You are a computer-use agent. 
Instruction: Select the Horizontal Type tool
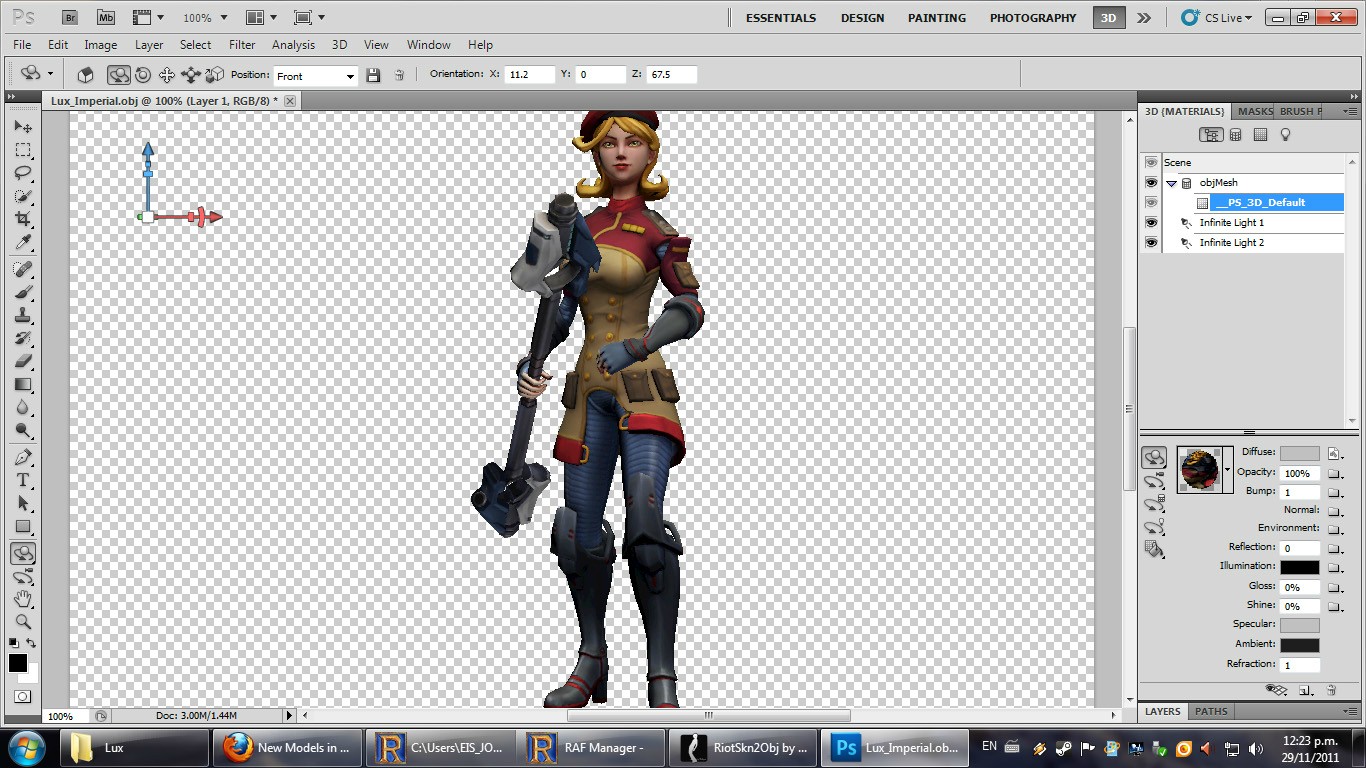pos(23,480)
